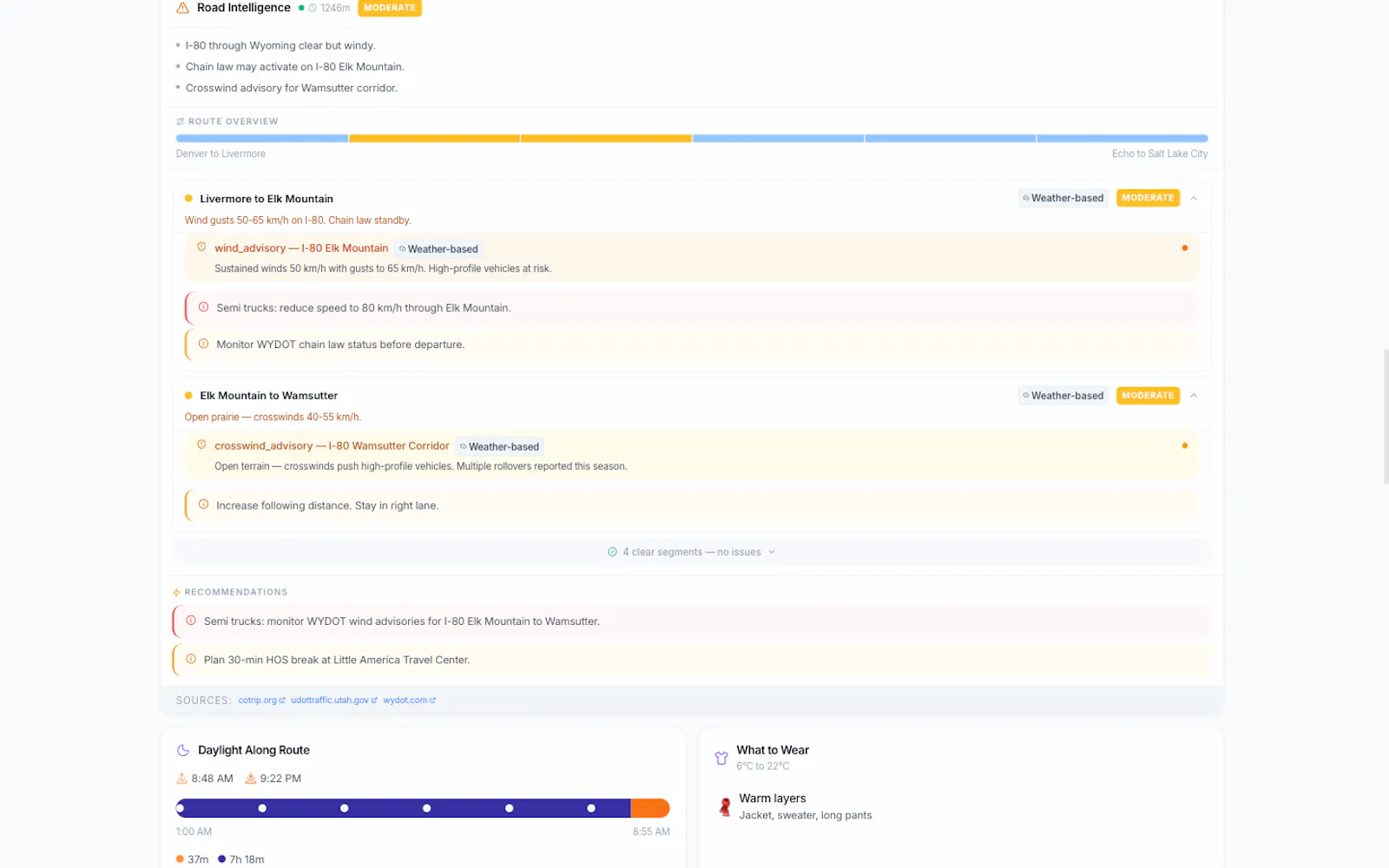The width and height of the screenshot is (1389, 868).
Task: Click 'Open prairie — crosswinds 40-55 km/h.' summary
Action: 273,418
